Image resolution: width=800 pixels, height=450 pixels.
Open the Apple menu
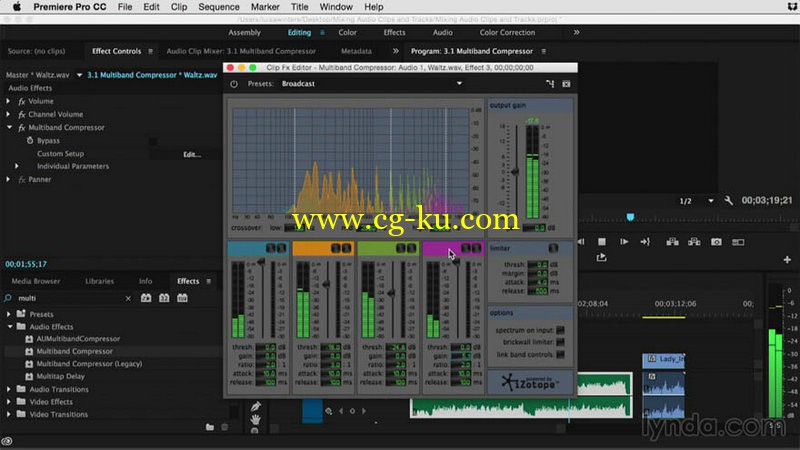click(16, 7)
